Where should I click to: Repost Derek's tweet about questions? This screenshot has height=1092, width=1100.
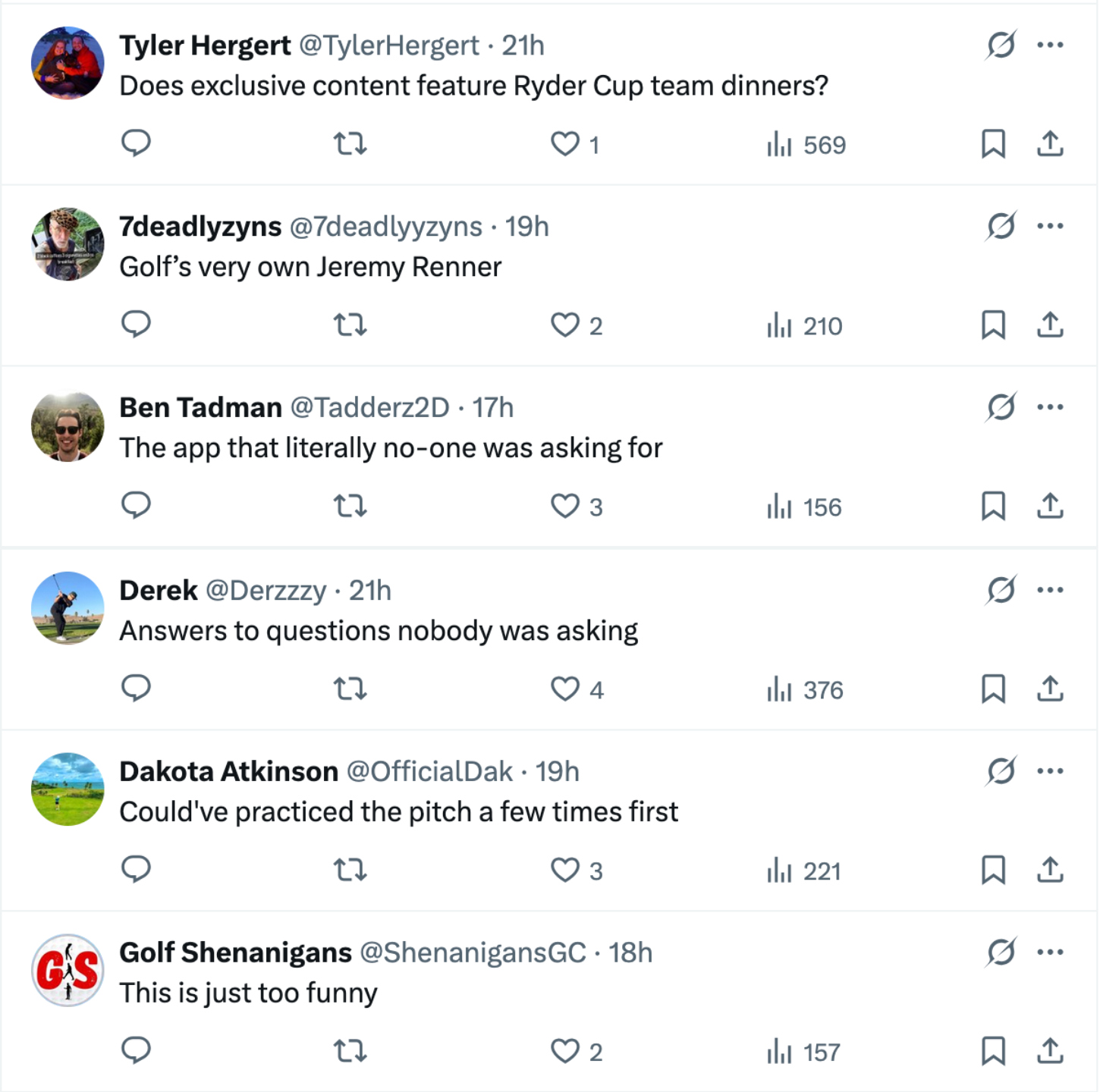(x=350, y=689)
